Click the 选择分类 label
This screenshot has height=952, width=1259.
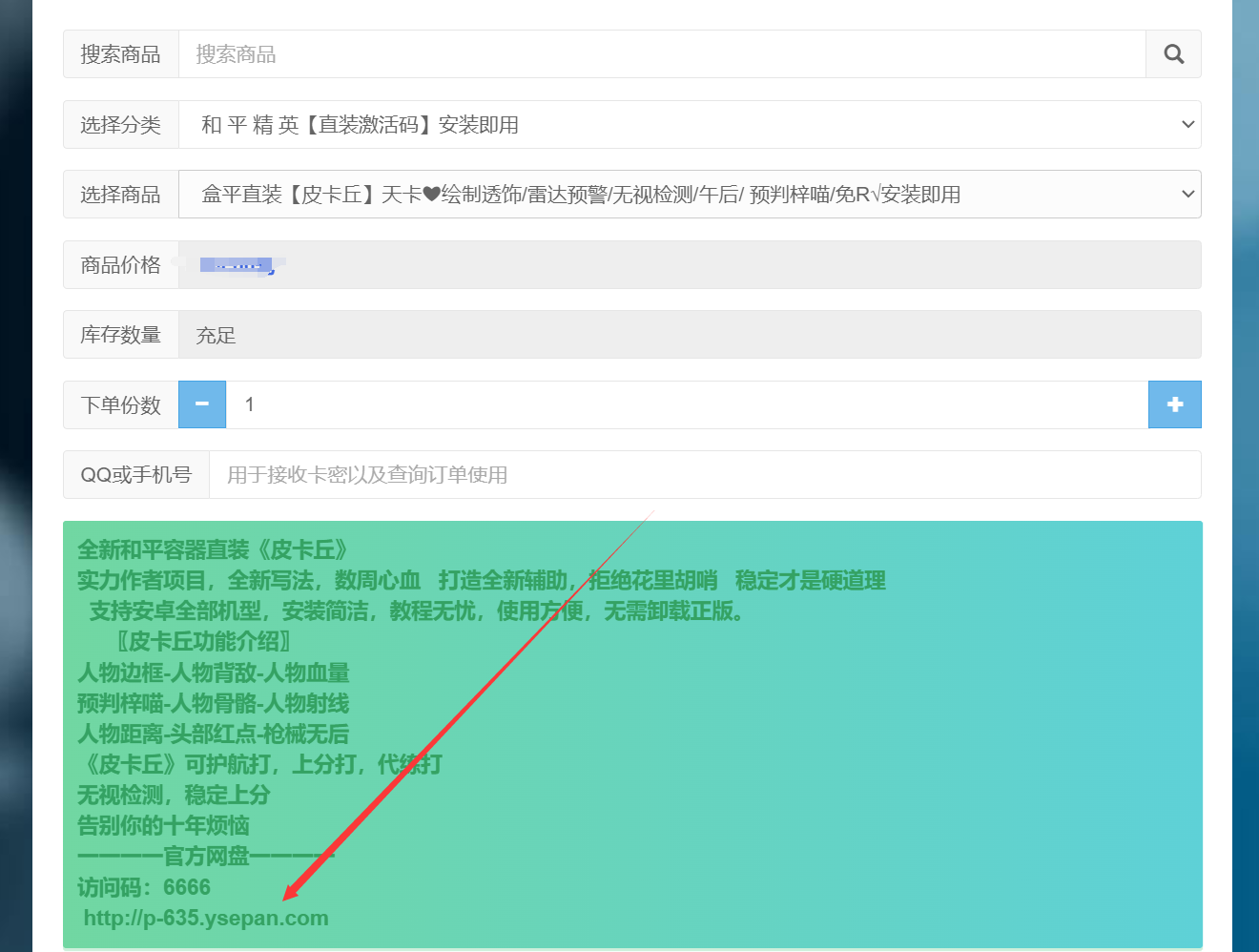click(121, 125)
